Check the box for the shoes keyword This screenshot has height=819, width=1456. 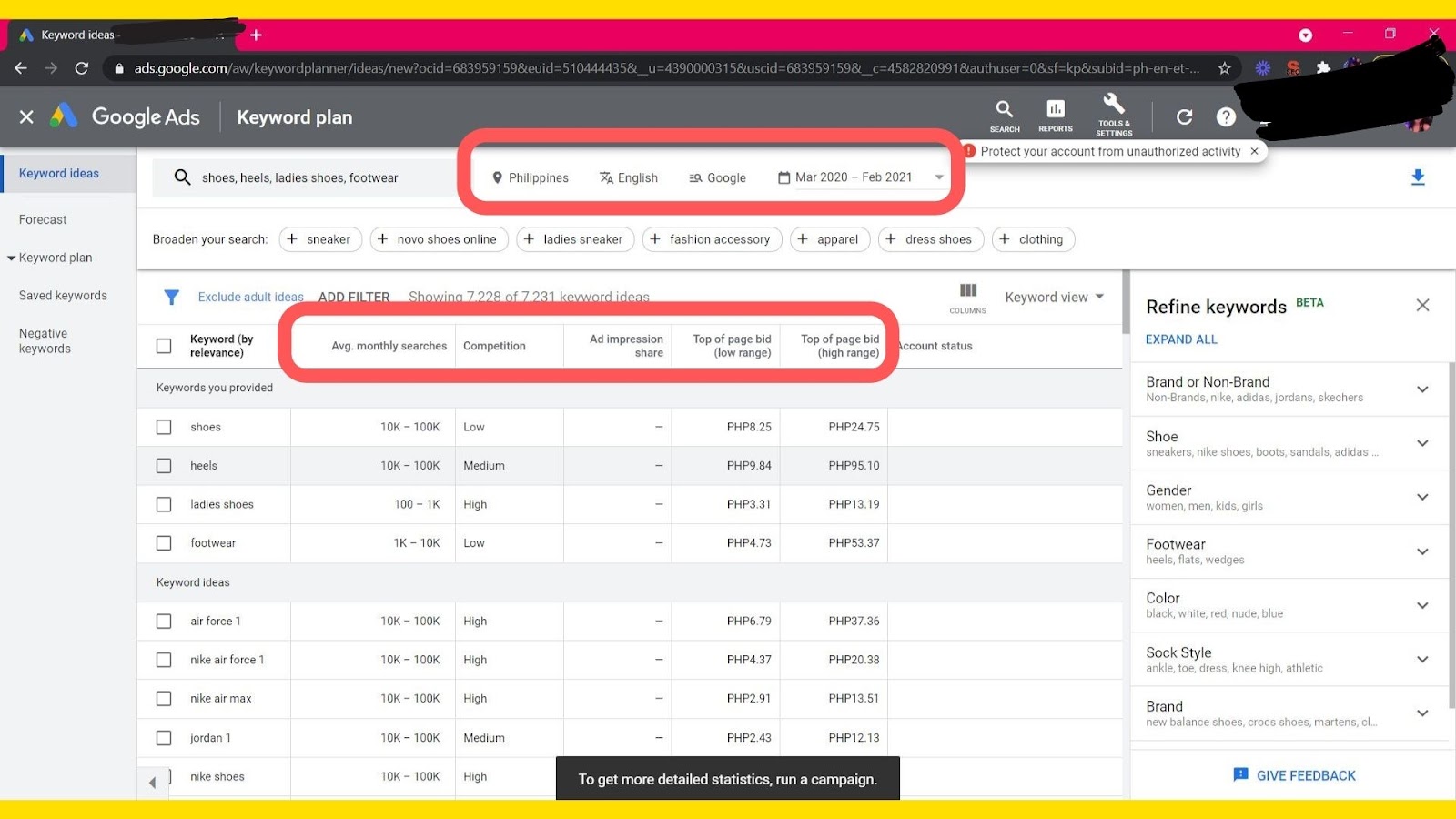point(164,427)
